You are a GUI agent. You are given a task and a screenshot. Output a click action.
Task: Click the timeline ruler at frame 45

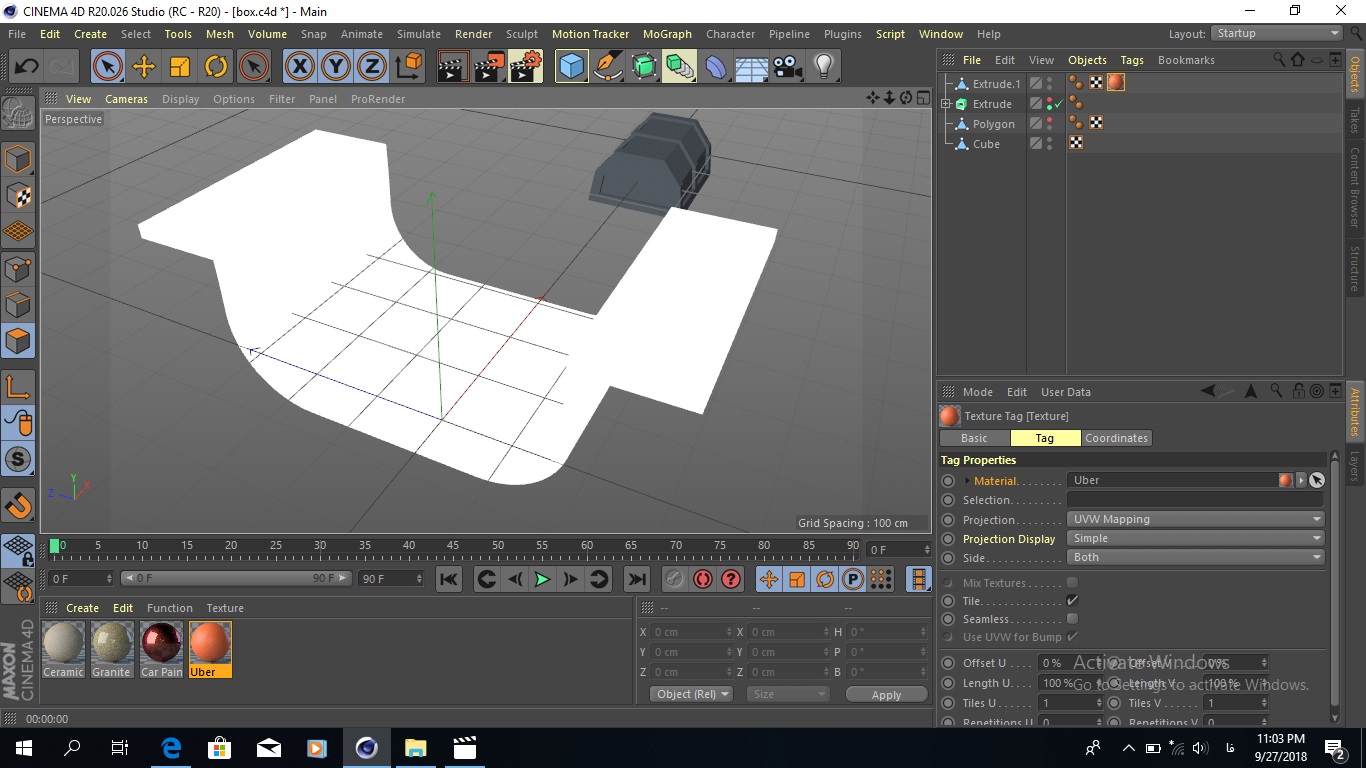click(453, 548)
